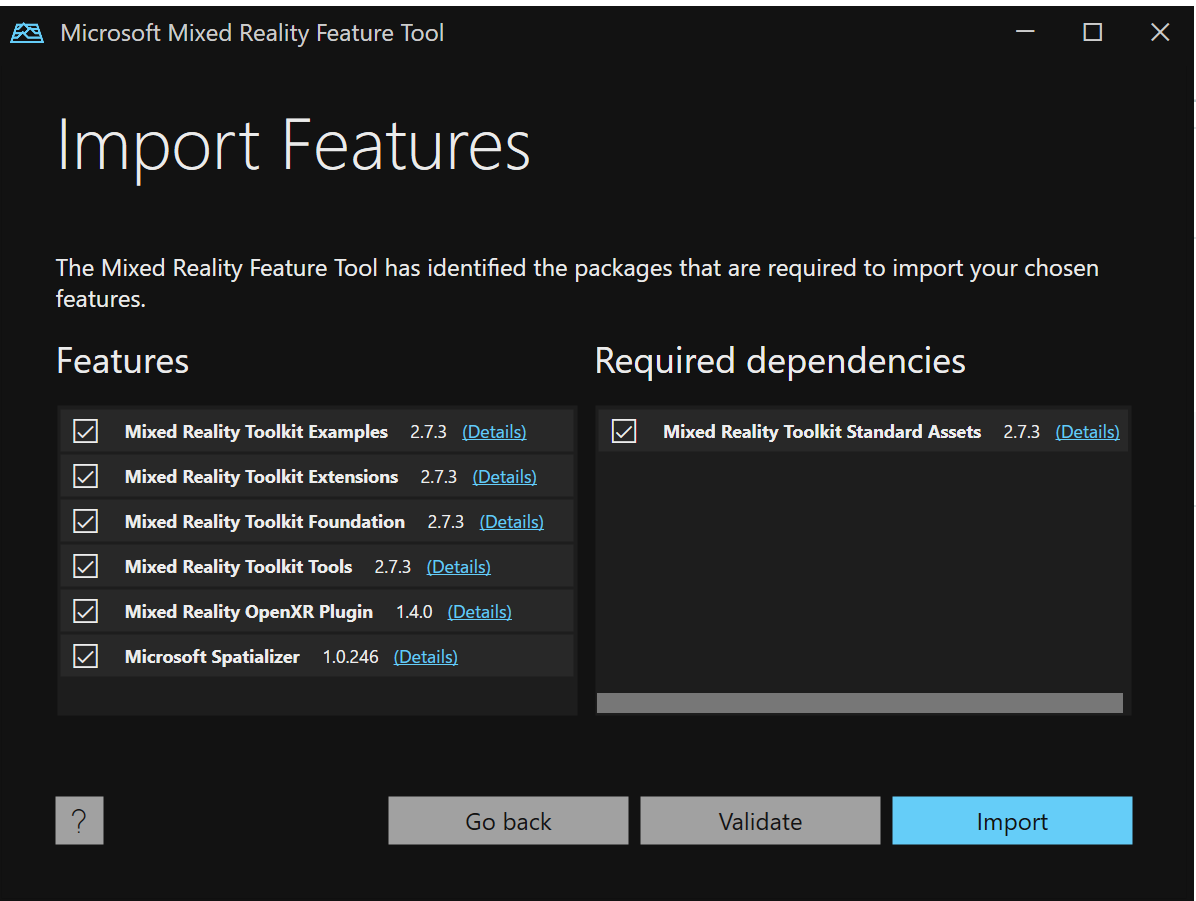Viewport: 1196px width, 901px height.
Task: Open Details for Standard Assets dependency
Action: point(1087,432)
